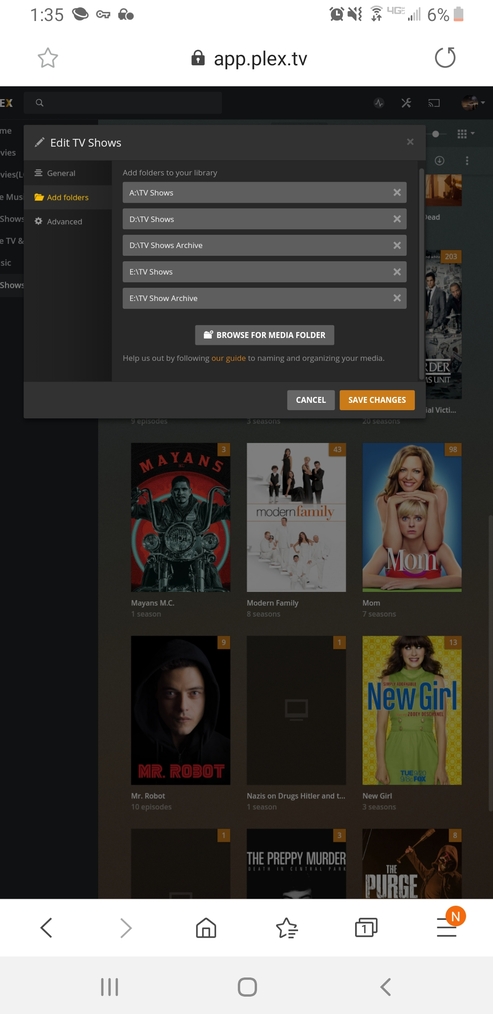The width and height of the screenshot is (493, 1014).
Task: Open the browser bookmarks list icon
Action: (x=287, y=928)
